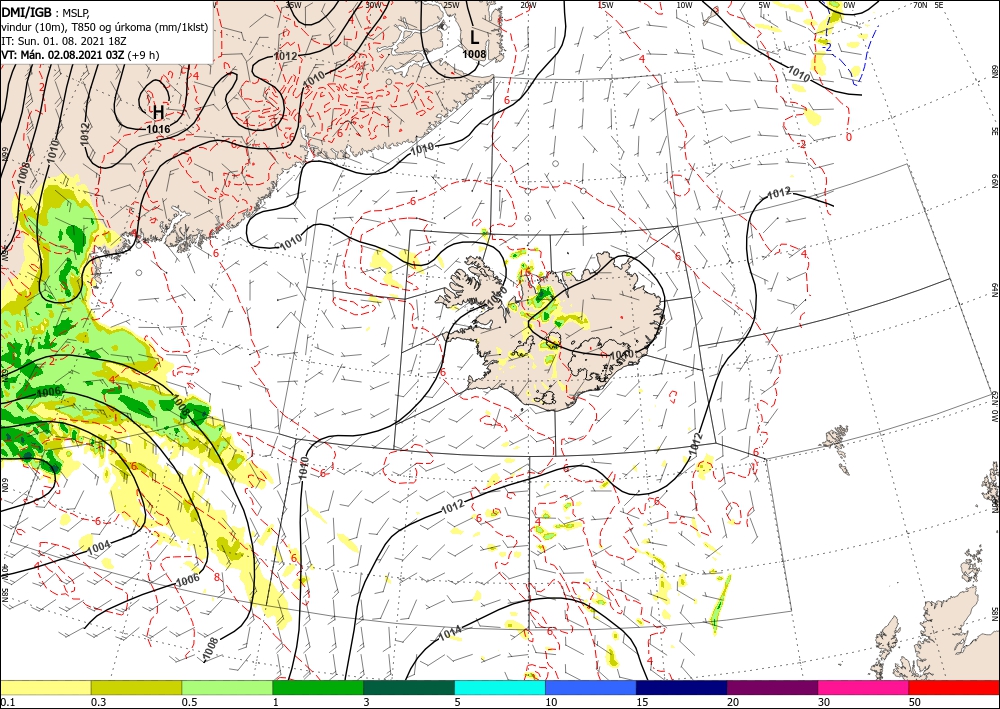Choose the purple 20–30 legend swatch

tap(772, 687)
